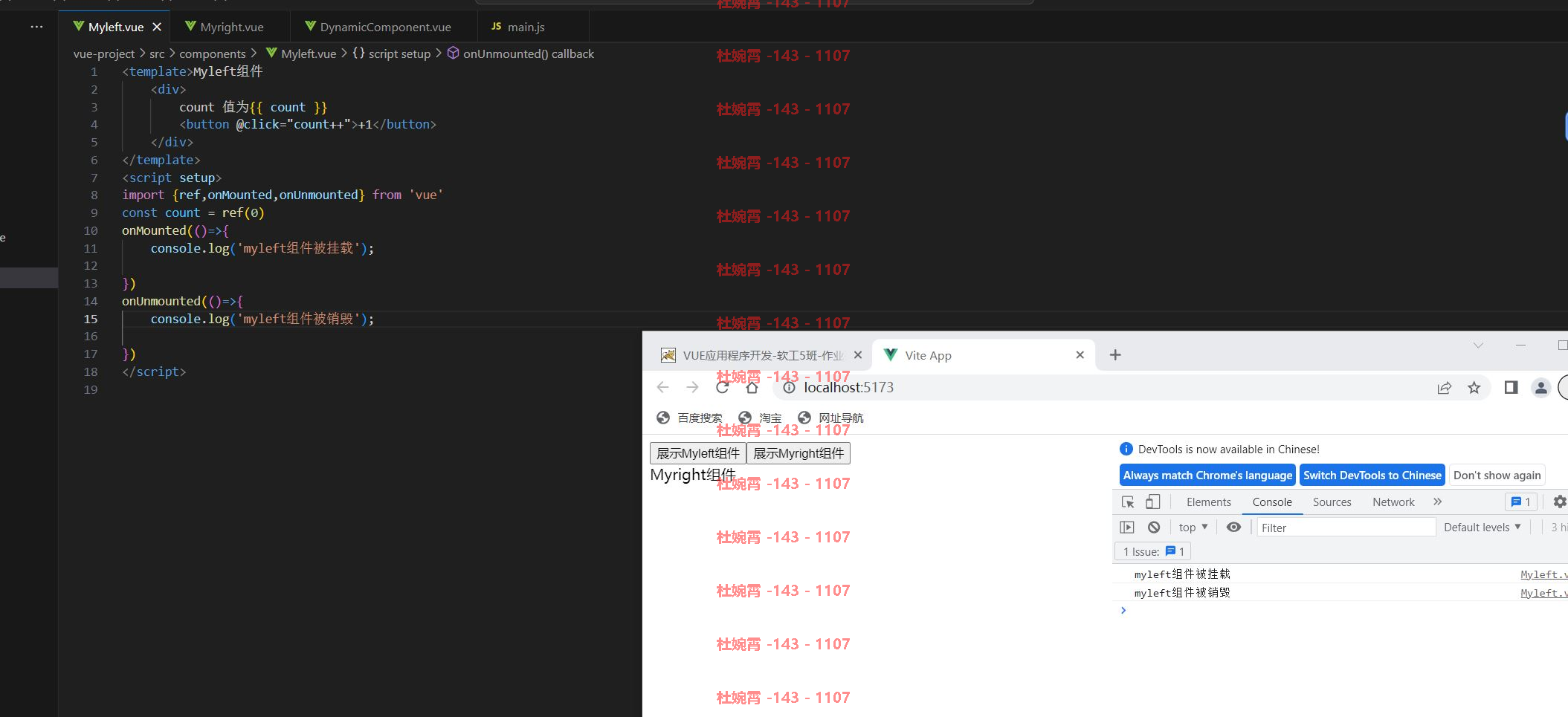This screenshot has width=1568, height=717.
Task: Open Myleft.vue source link for 被销毁 log
Action: [x=1543, y=593]
